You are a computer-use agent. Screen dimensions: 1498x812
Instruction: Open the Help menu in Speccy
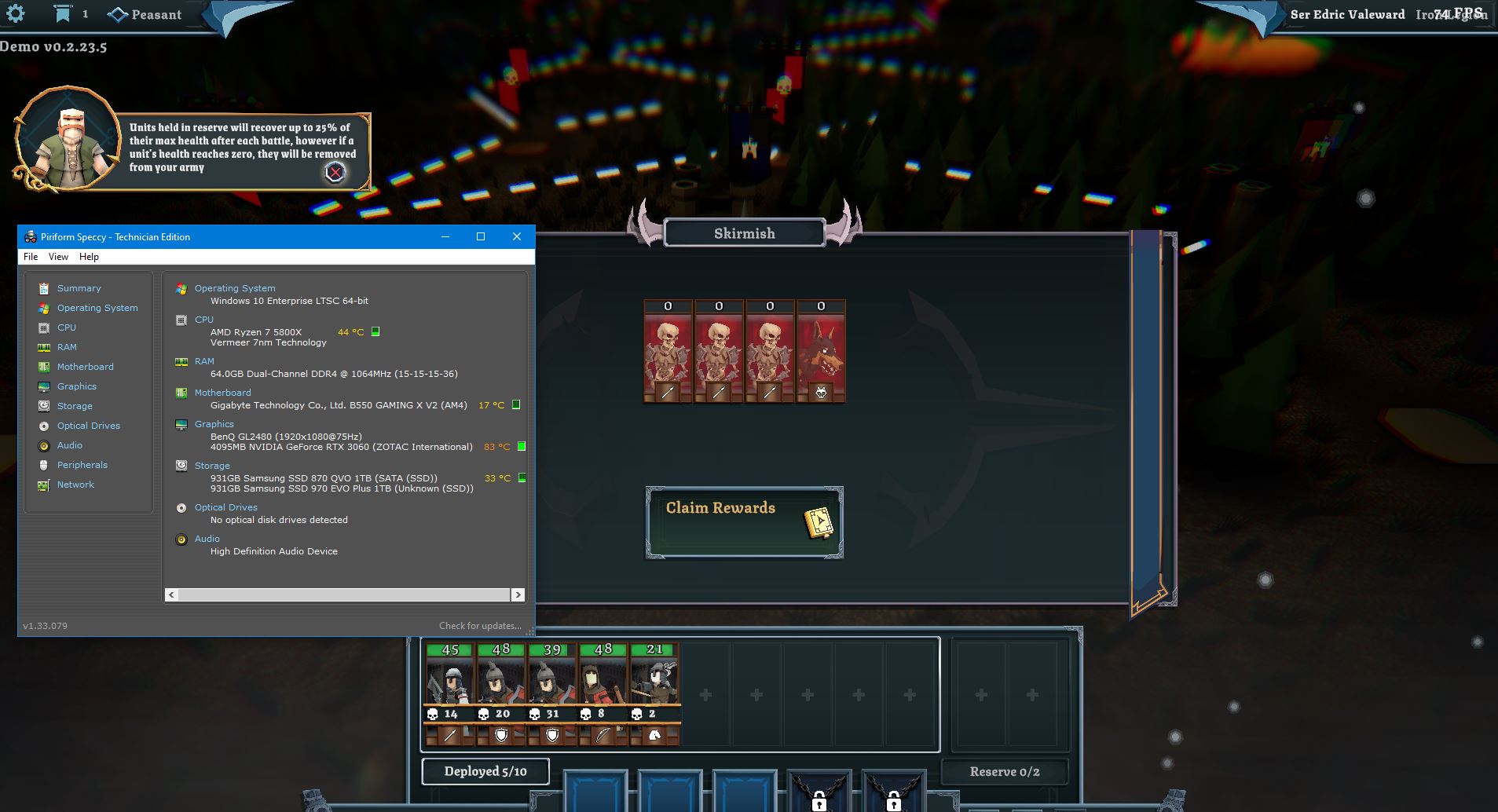coord(89,257)
